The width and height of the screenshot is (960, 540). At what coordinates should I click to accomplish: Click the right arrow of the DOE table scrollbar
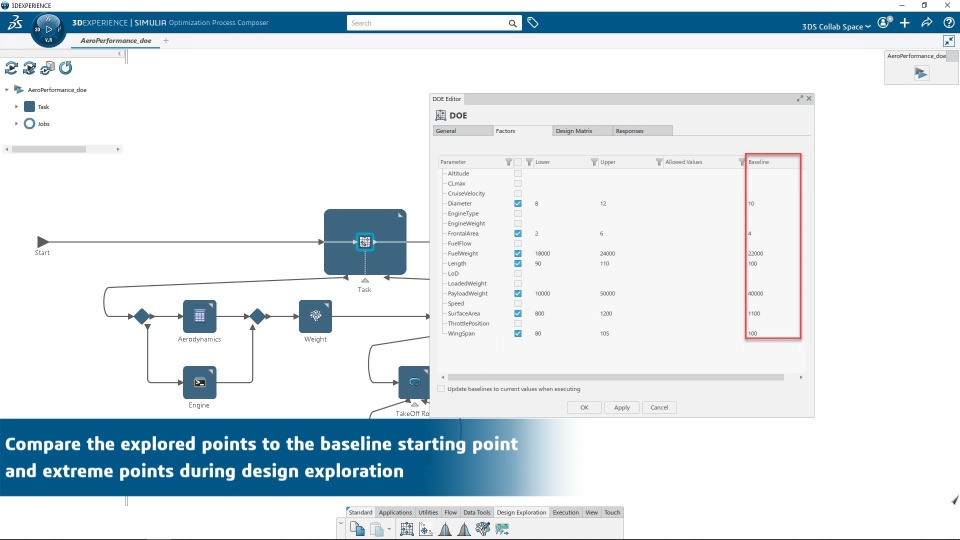click(x=801, y=378)
